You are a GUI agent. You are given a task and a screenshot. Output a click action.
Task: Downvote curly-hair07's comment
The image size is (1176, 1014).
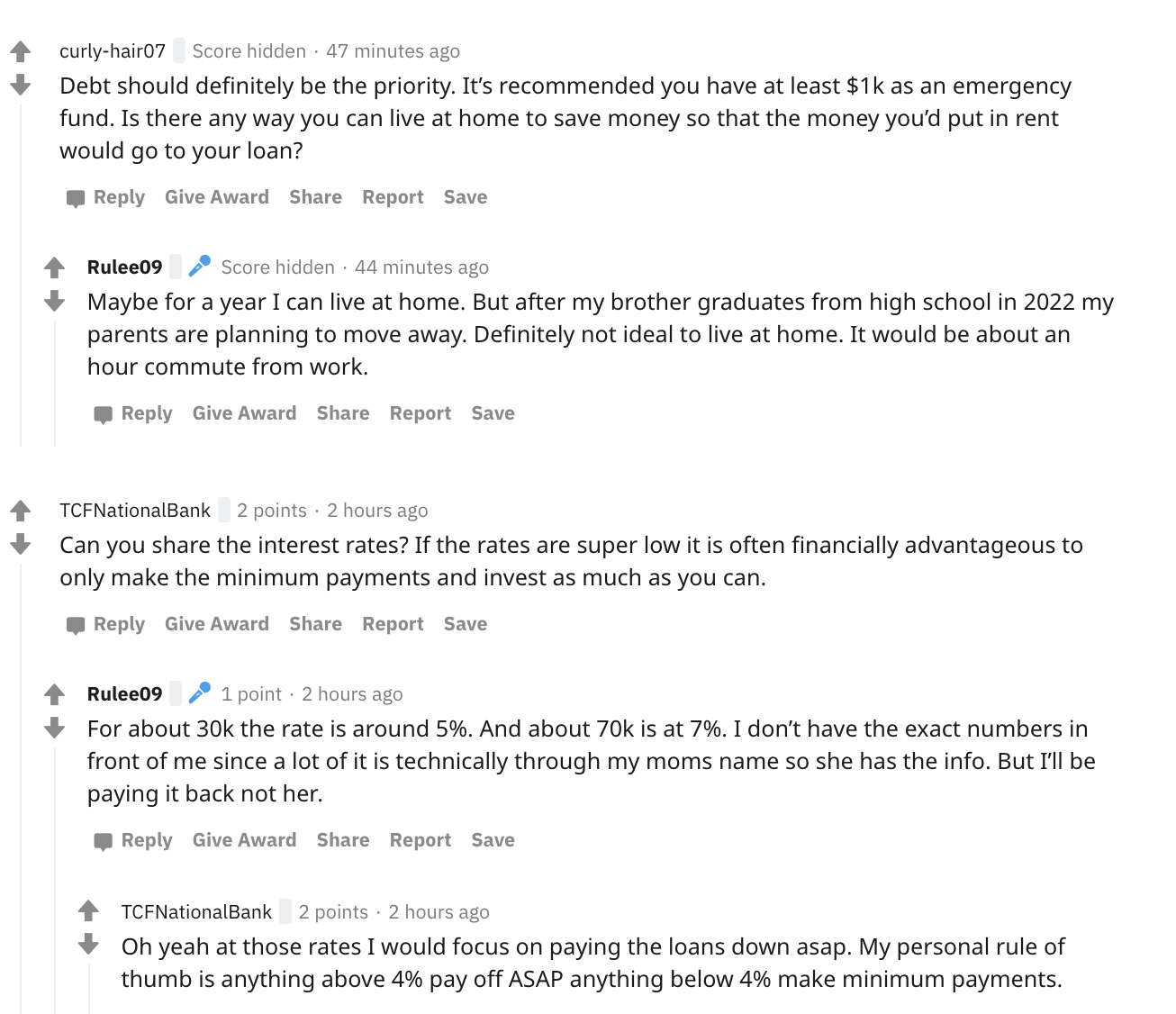[21, 85]
